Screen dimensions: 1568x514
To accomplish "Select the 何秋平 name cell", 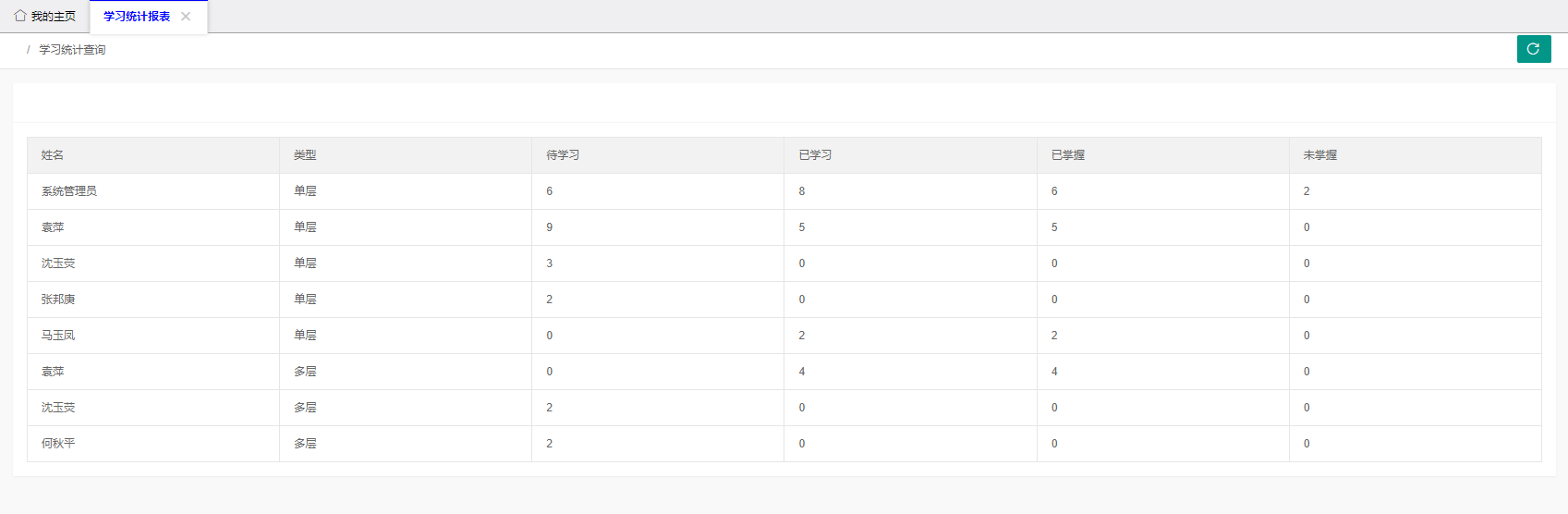I will coord(58,444).
